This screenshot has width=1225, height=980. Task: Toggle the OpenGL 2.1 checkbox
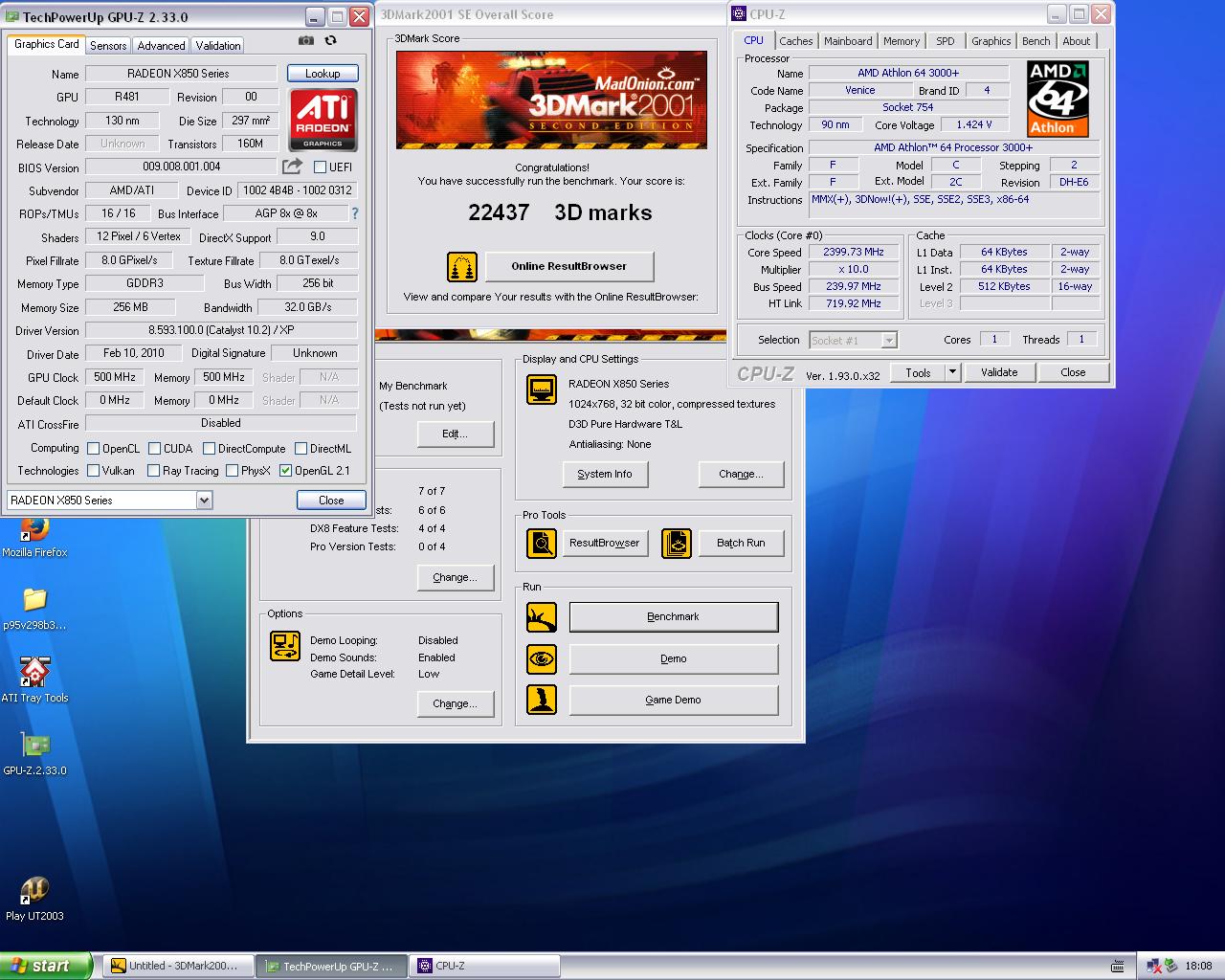(x=285, y=471)
